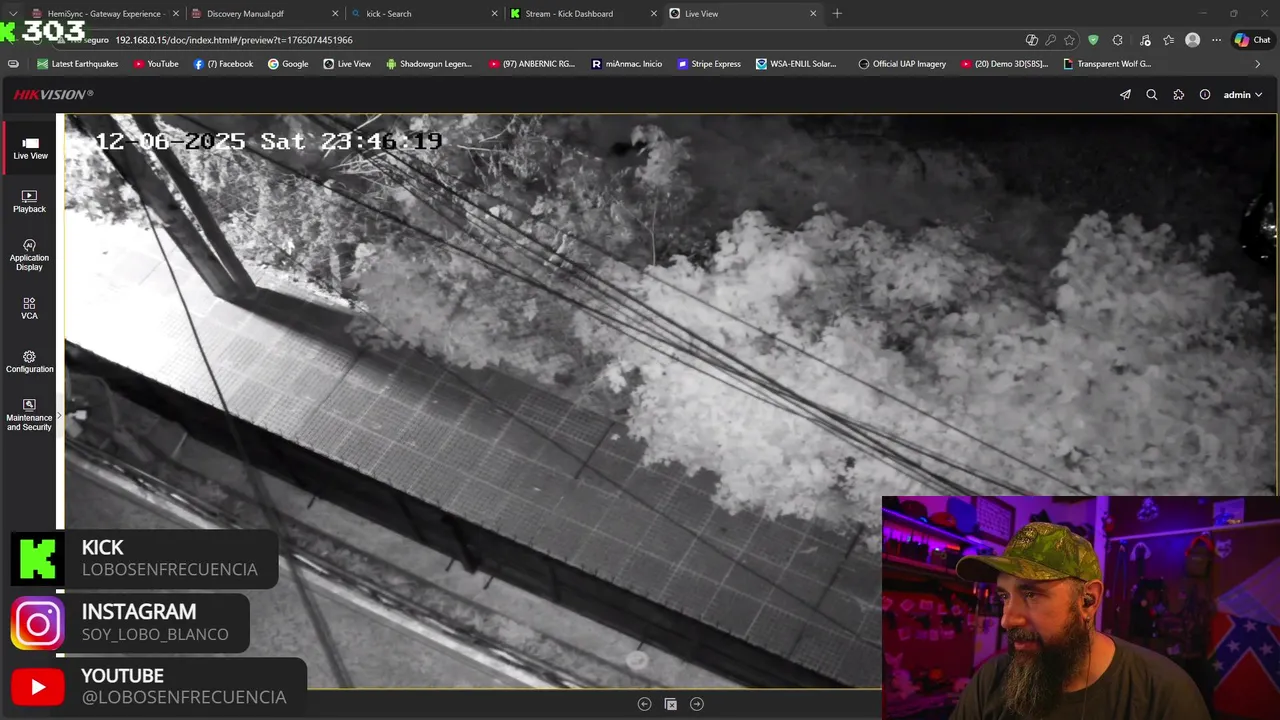
Task: Open the green shield extension icon
Action: click(x=1093, y=40)
